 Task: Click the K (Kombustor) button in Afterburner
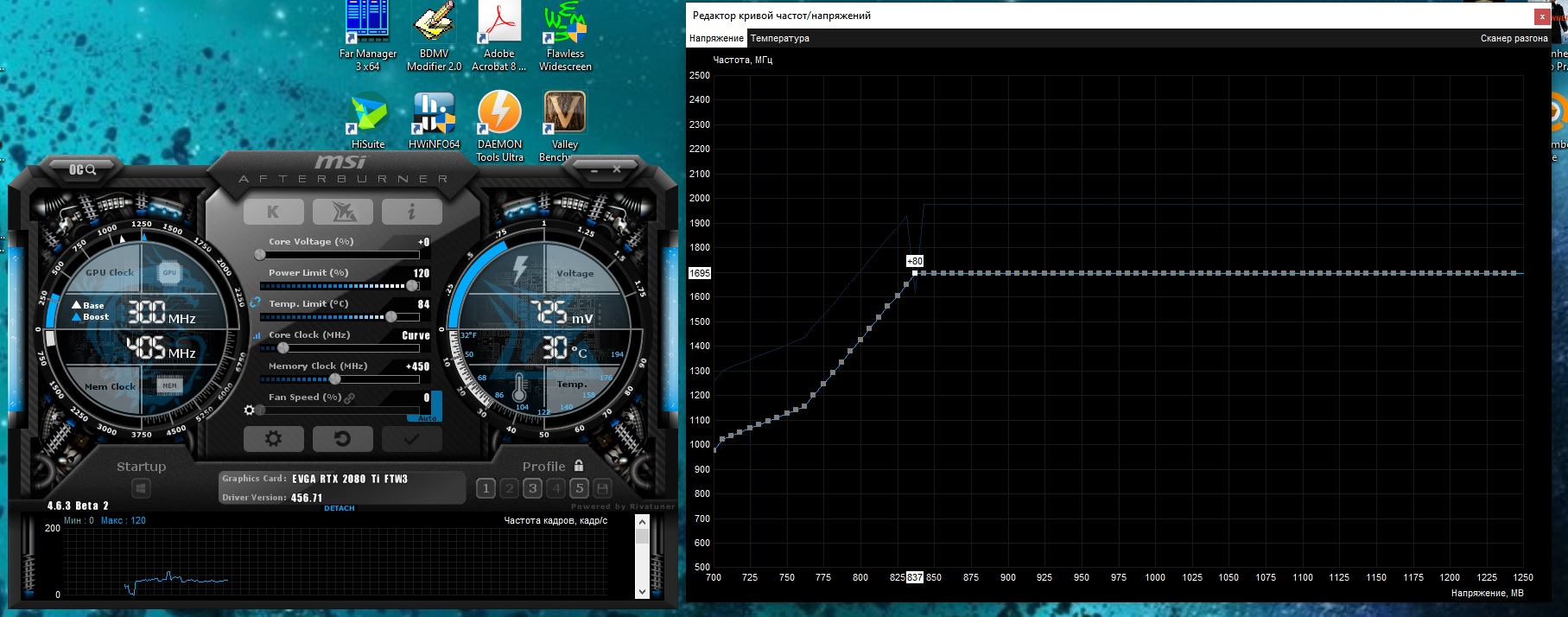tap(273, 212)
